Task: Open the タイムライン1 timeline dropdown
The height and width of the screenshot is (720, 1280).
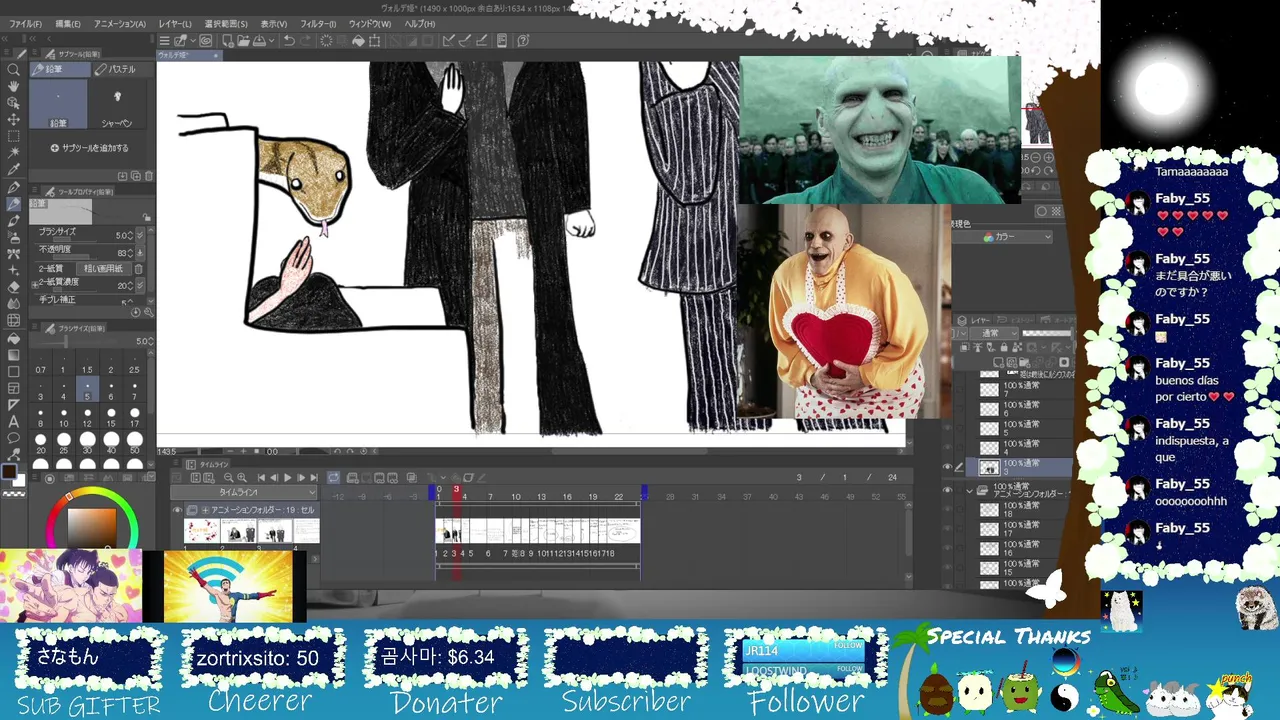Action: coord(245,493)
